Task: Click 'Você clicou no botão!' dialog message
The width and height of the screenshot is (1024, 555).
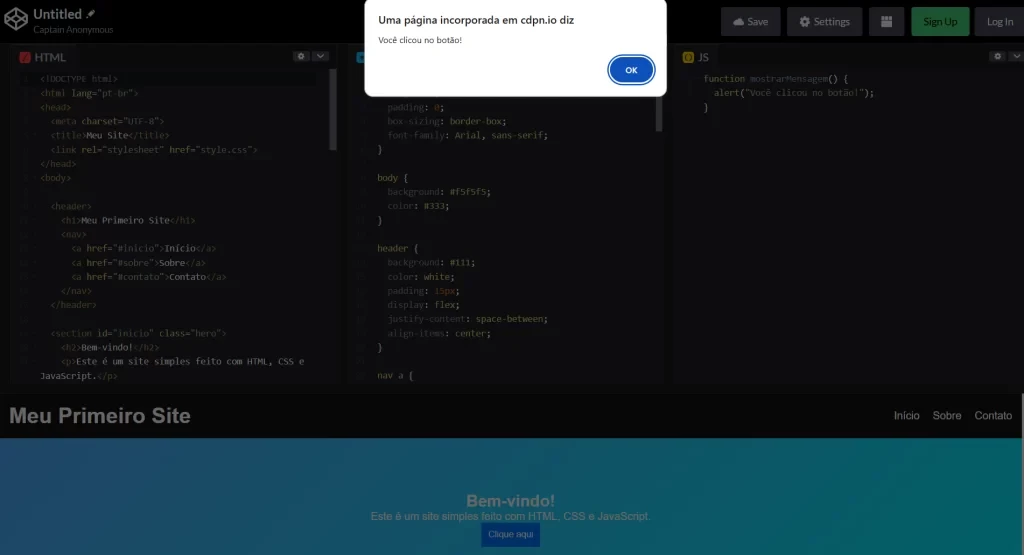Action: click(x=420, y=40)
